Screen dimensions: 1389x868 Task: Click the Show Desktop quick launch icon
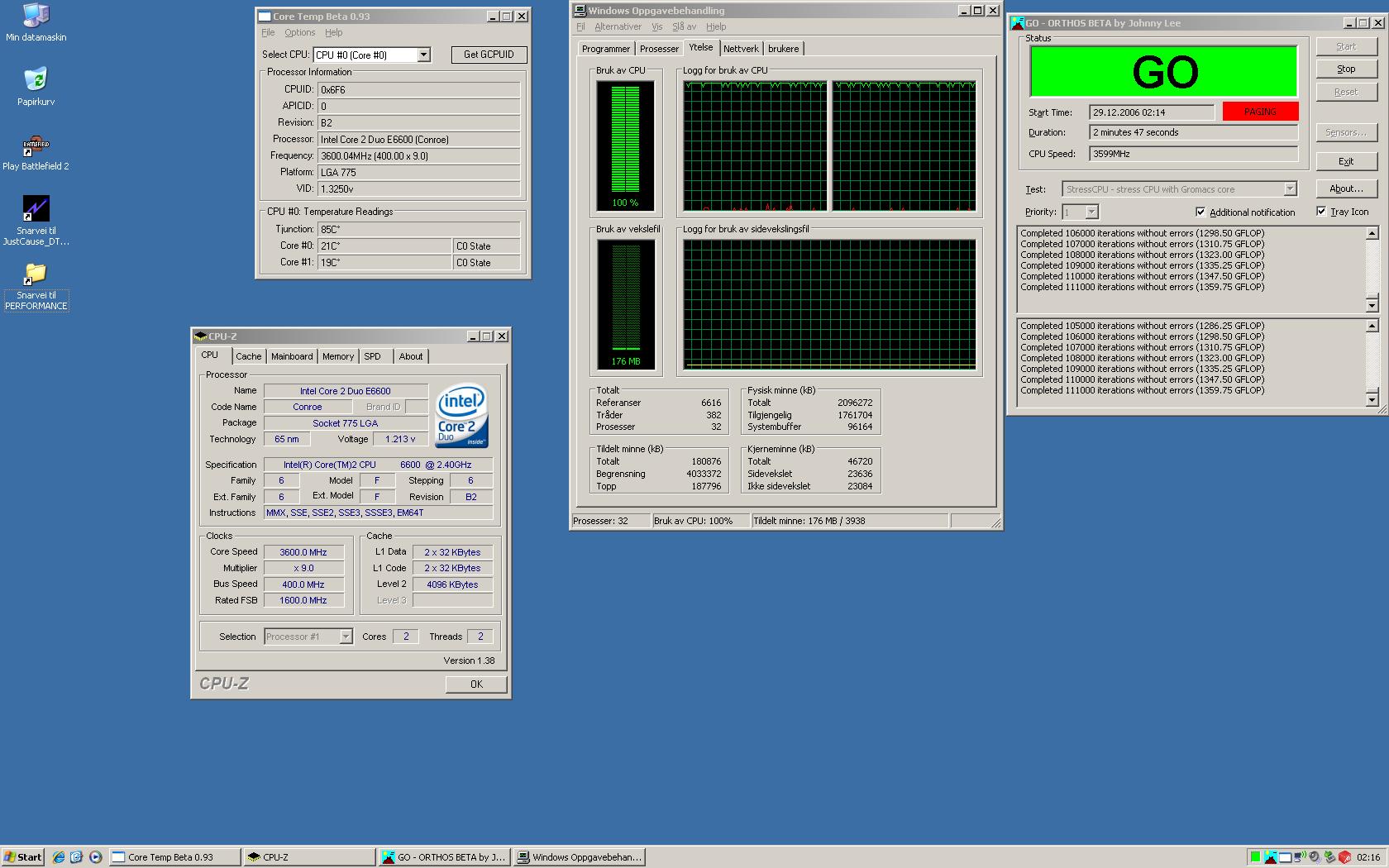point(77,857)
